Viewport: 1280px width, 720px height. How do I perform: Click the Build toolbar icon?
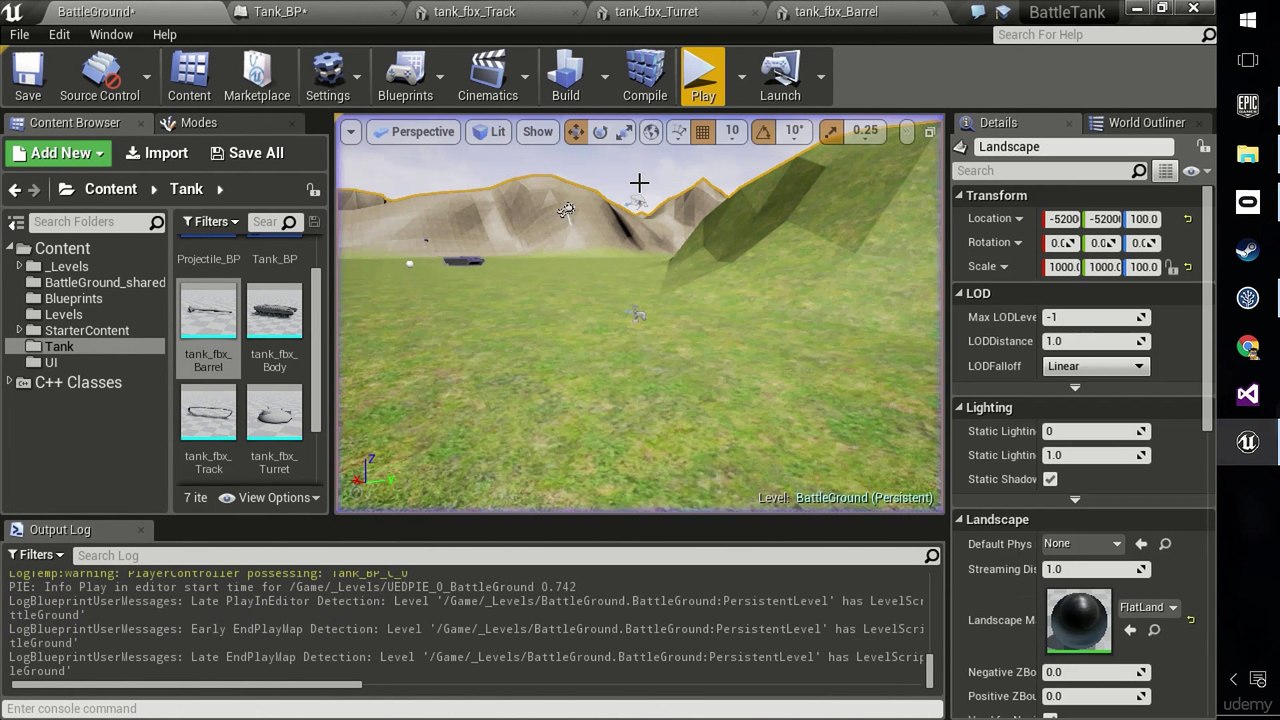[x=566, y=76]
